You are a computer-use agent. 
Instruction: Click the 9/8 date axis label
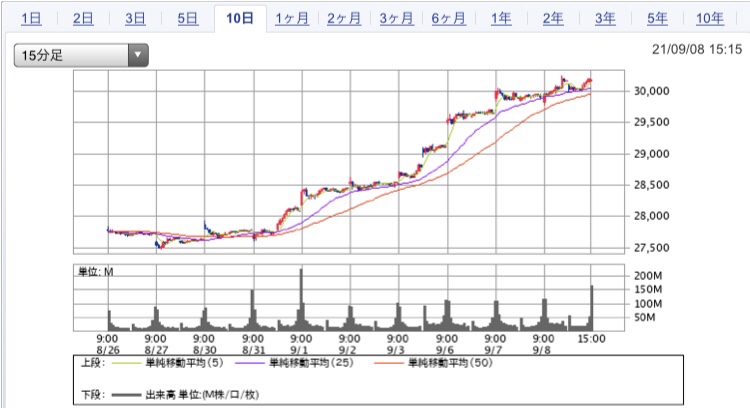541,350
